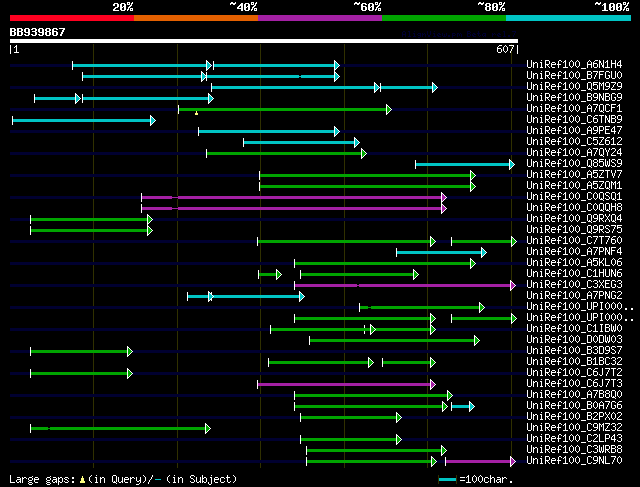Open the UniRef100_C2LP43 hit label
This screenshot has height=487, width=640.
pos(574,439)
